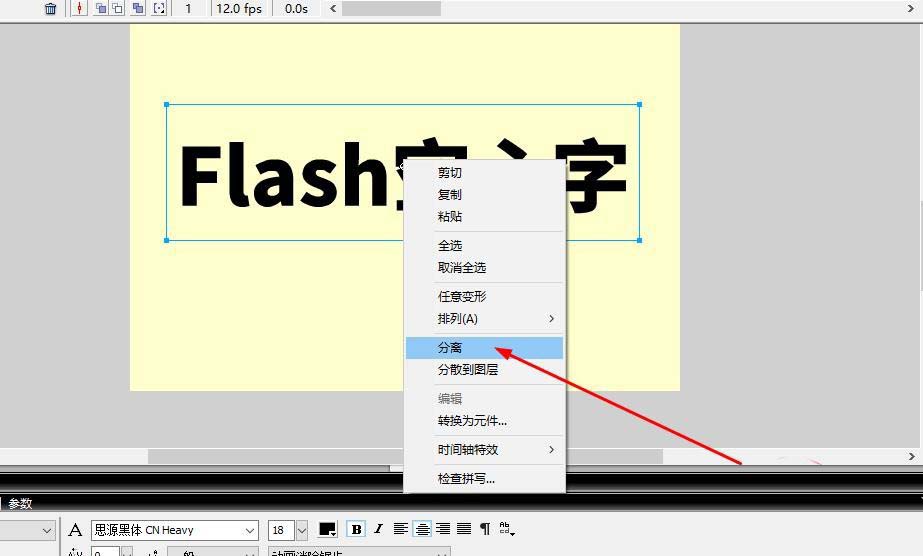Click the timeline scroll left arrow
This screenshot has height=556, width=923.
333,8
